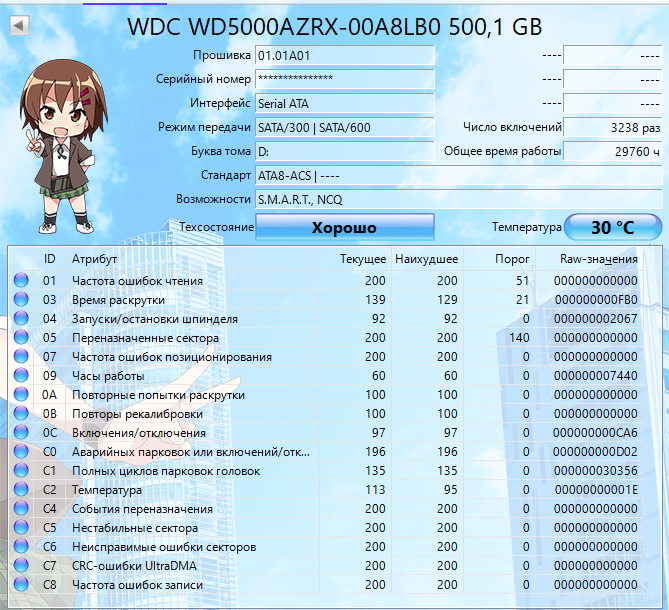Select the Температура attribute row
The image size is (669, 610).
click(x=326, y=489)
